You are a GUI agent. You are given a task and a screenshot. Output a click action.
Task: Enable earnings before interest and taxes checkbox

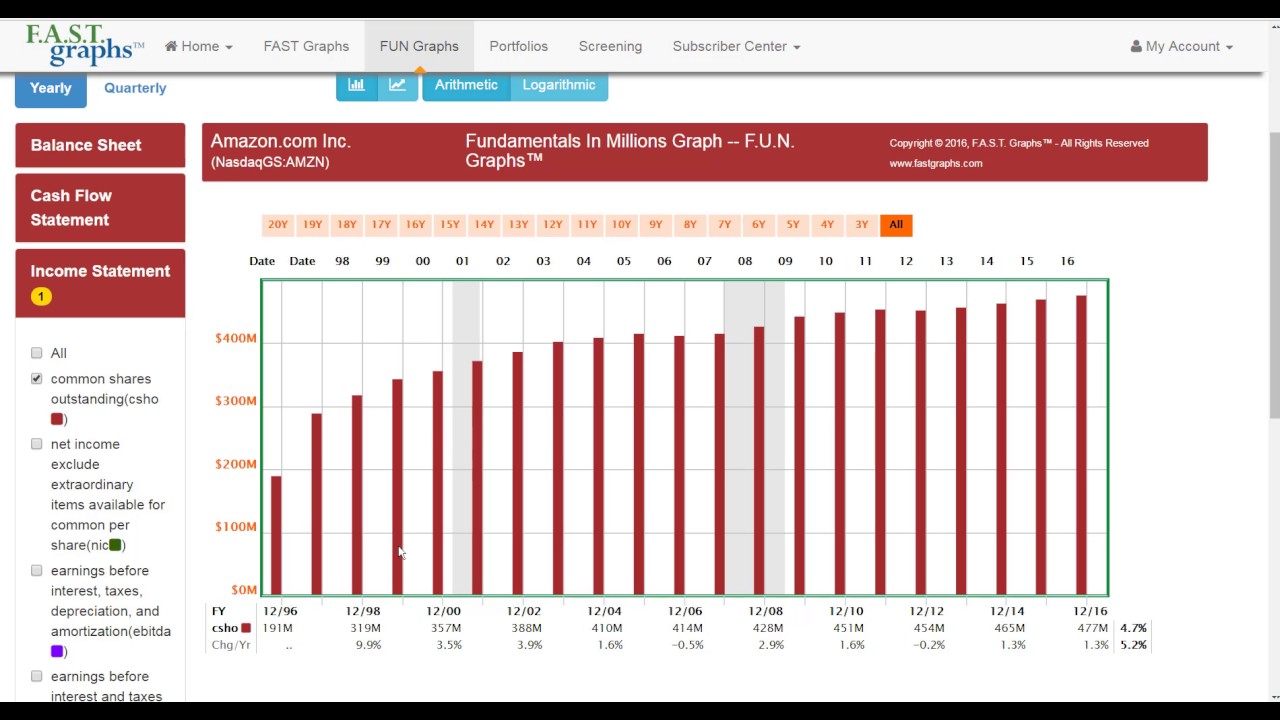pos(37,677)
